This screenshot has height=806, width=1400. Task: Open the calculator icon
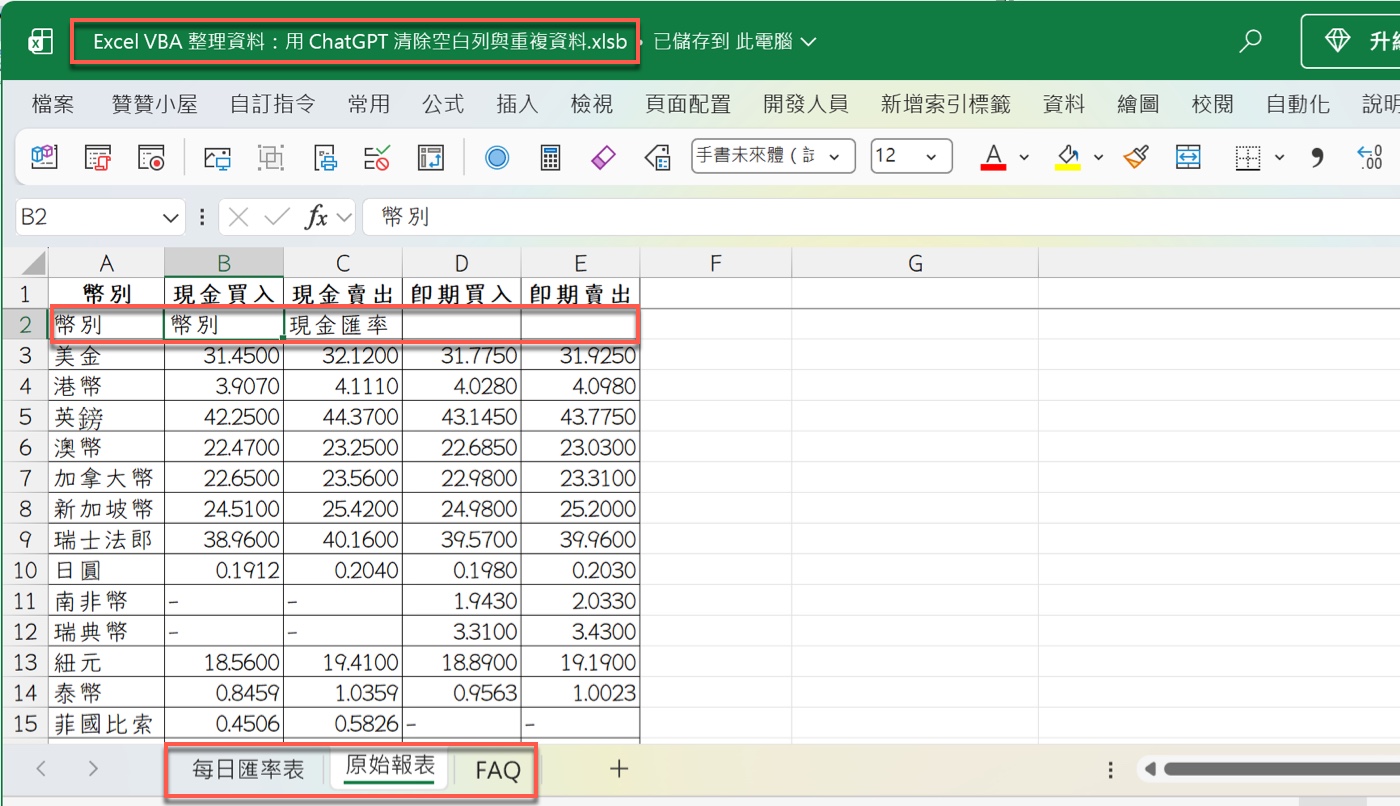pyautogui.click(x=550, y=157)
